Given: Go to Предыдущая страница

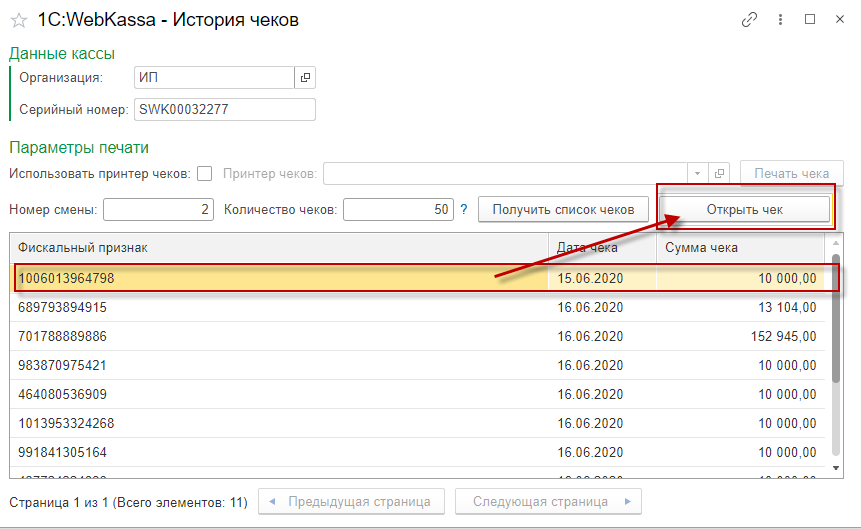Looking at the screenshot, I should click(x=351, y=502).
